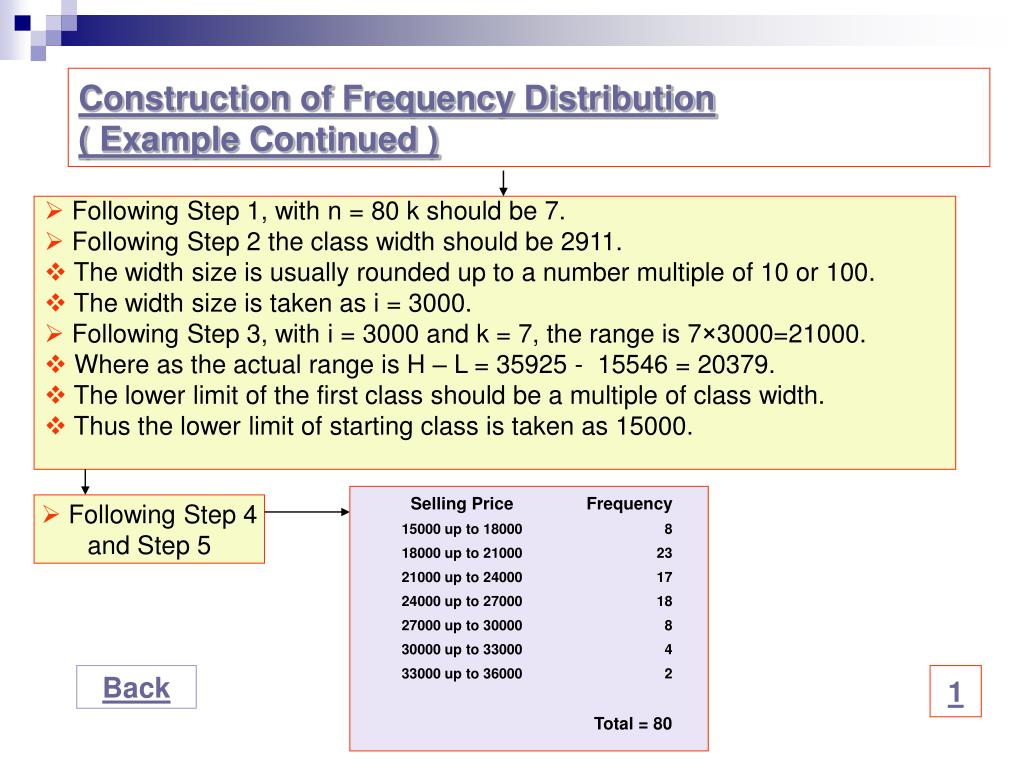Screen dimensions: 1024x768
Task: Click the frequency 8 for 15000 up to 18000
Action: [x=668, y=529]
